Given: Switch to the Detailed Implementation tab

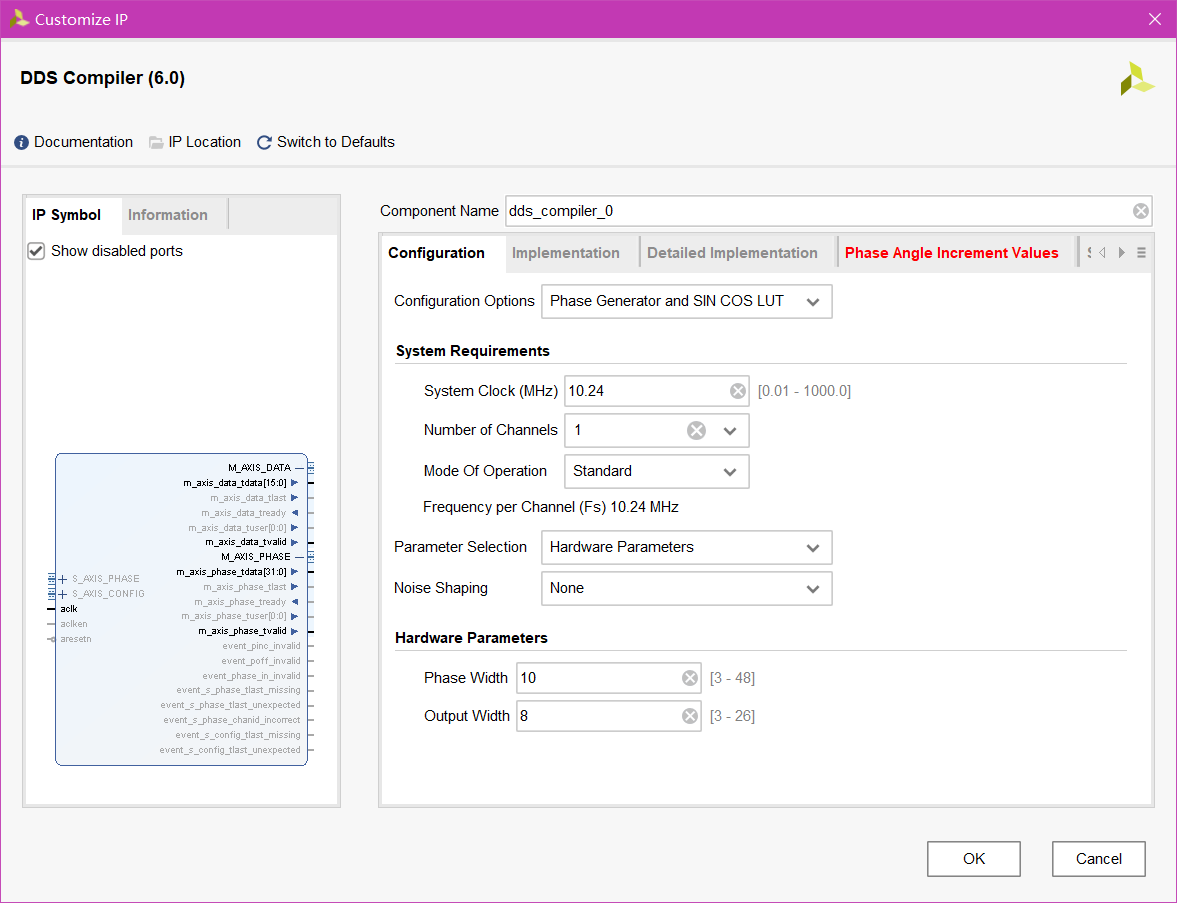Looking at the screenshot, I should pos(733,254).
